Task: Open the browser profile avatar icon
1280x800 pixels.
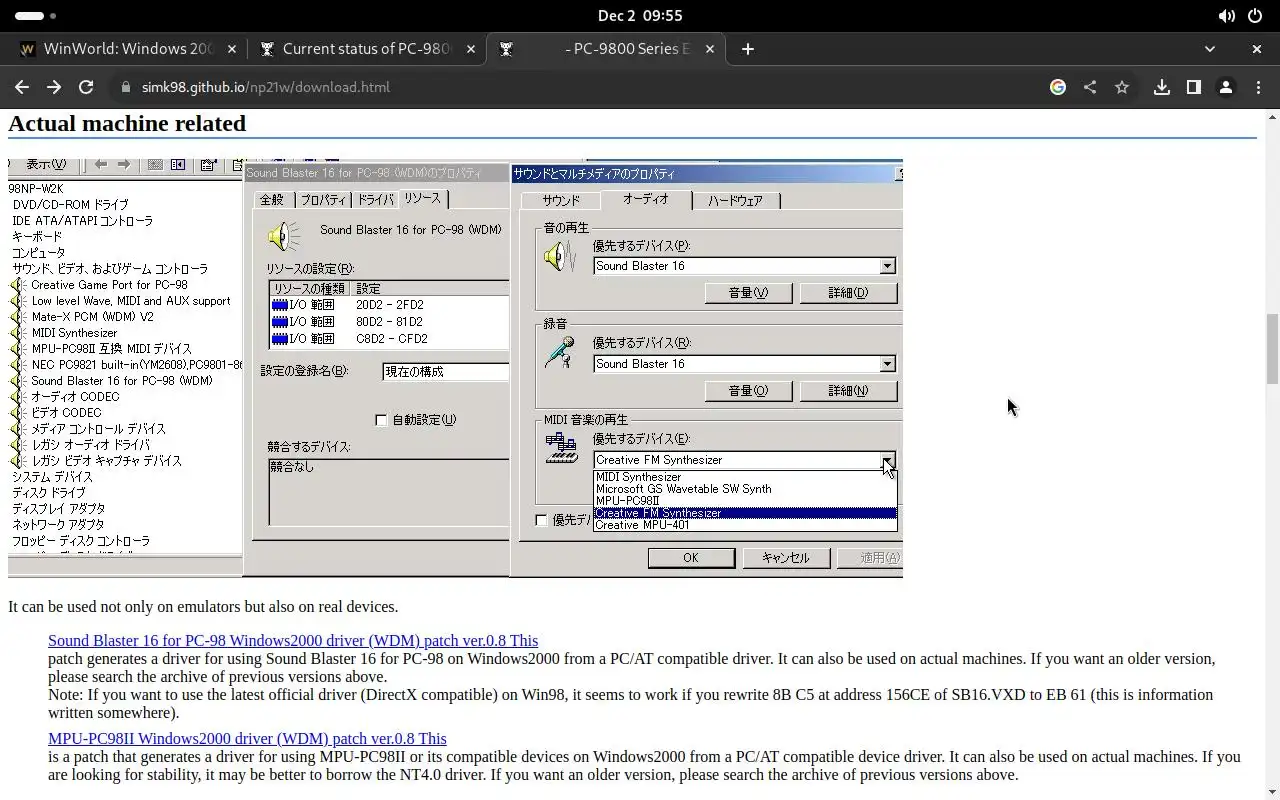Action: click(x=1225, y=87)
